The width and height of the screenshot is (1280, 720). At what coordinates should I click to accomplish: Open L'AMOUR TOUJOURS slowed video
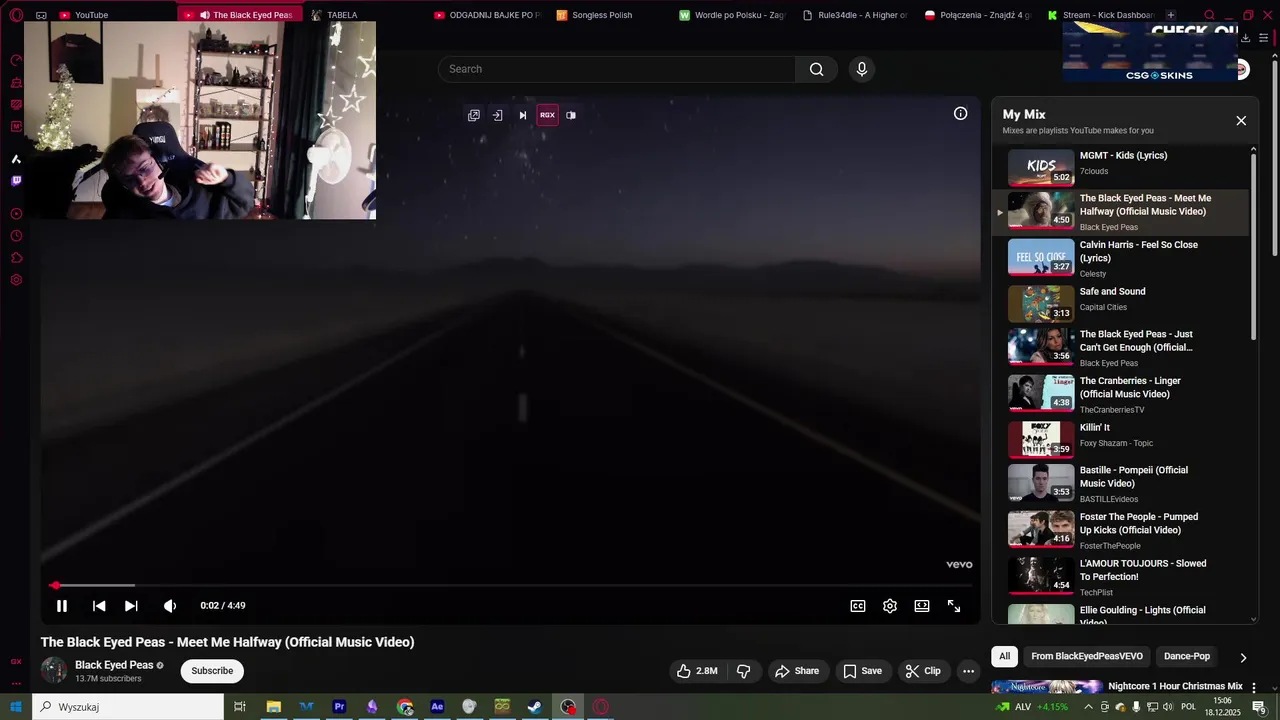(x=1120, y=575)
